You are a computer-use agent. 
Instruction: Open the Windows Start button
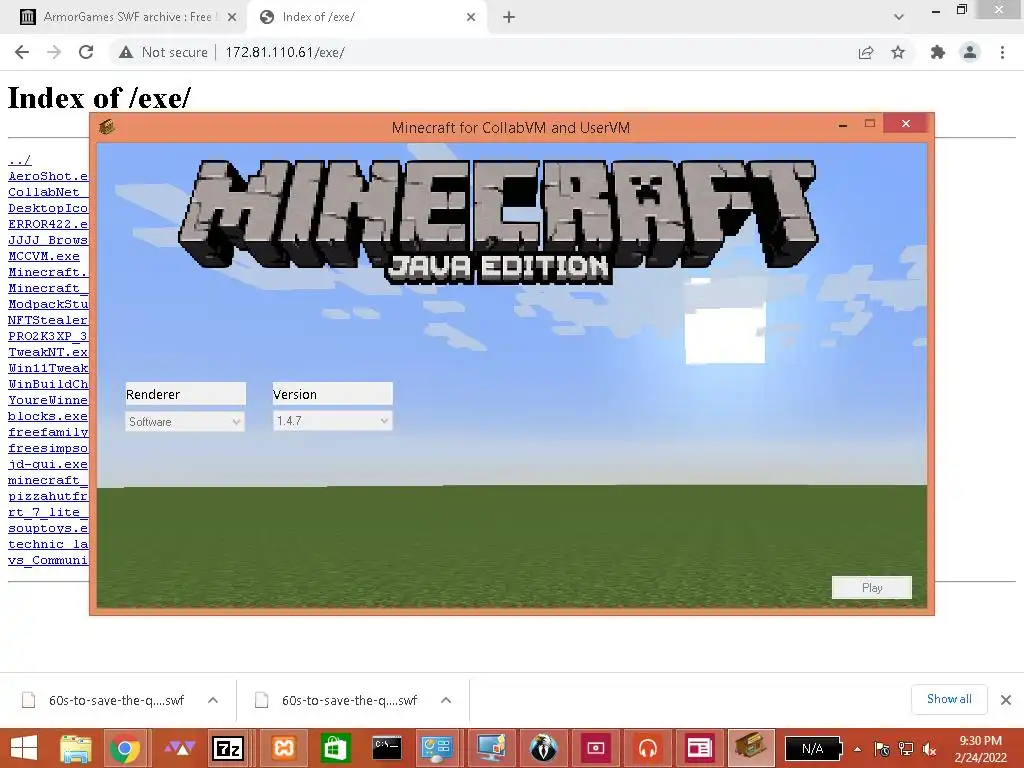(24, 748)
